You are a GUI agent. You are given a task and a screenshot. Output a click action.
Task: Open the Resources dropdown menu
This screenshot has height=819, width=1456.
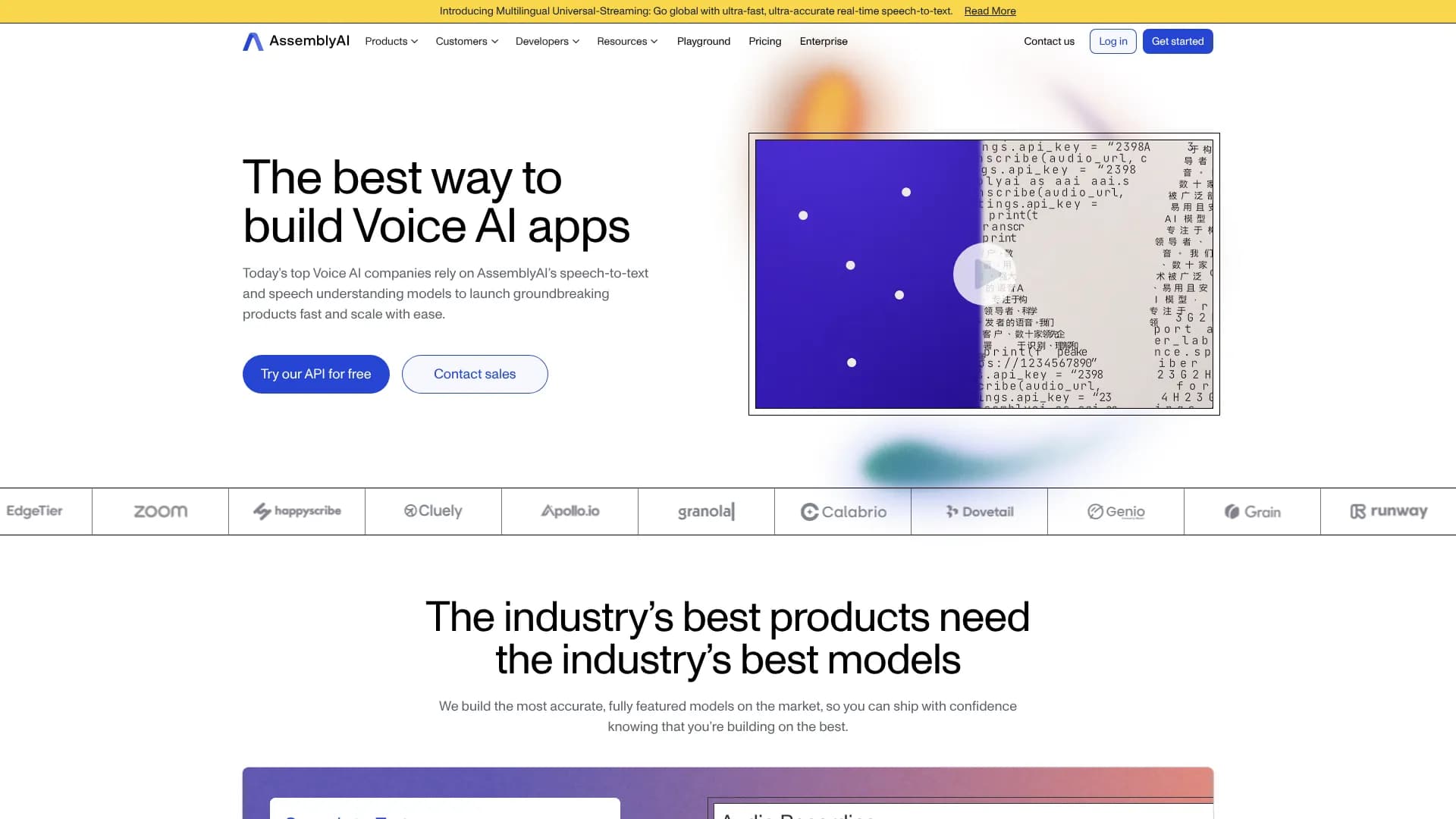tap(627, 42)
